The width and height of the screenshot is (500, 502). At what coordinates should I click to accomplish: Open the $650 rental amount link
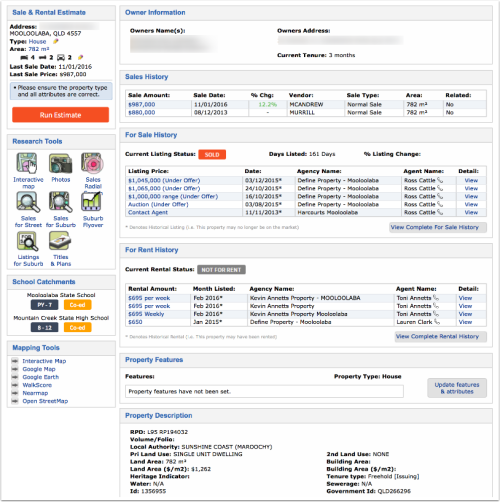[x=135, y=322]
